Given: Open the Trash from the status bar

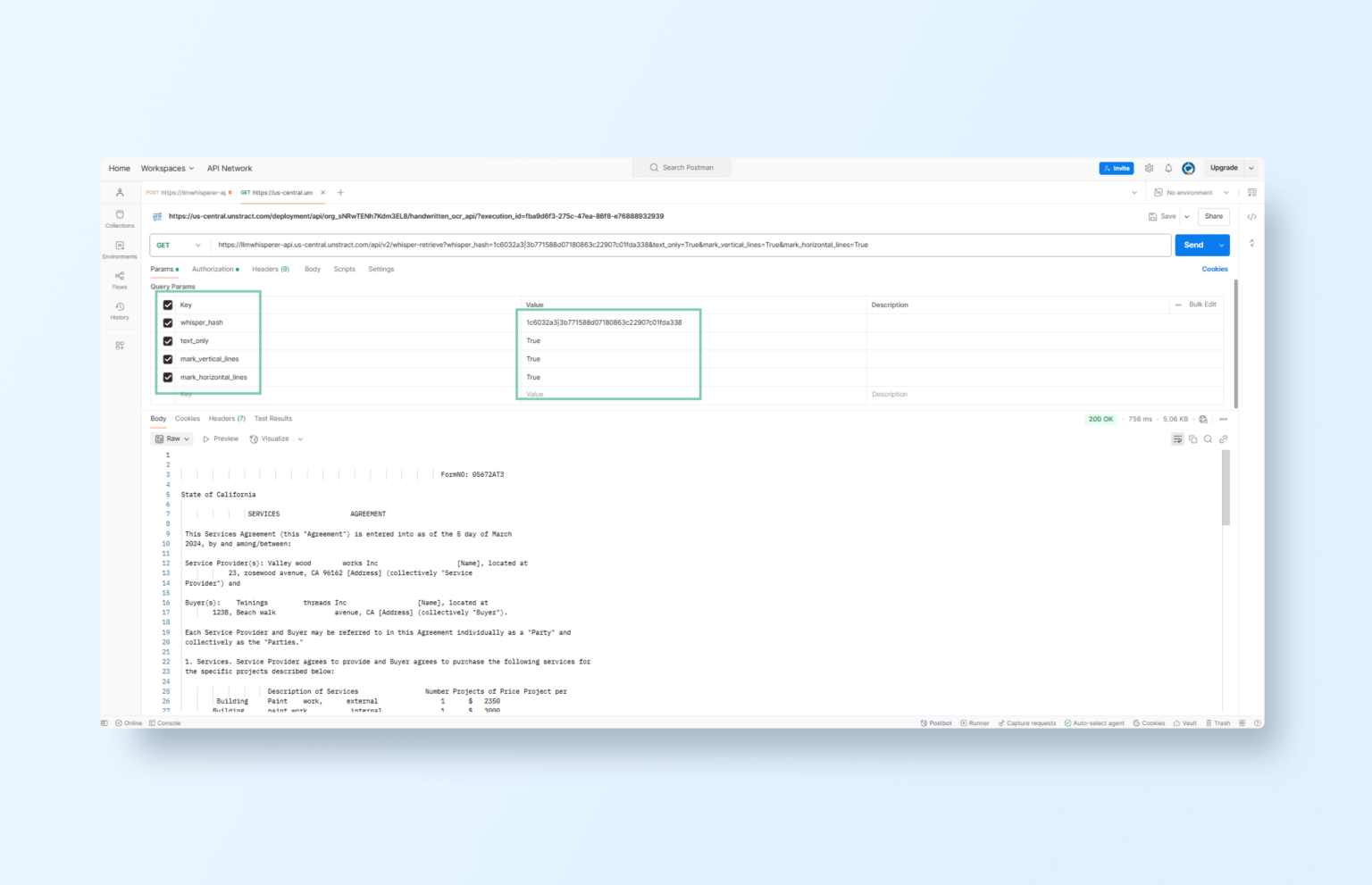Looking at the screenshot, I should [1218, 722].
